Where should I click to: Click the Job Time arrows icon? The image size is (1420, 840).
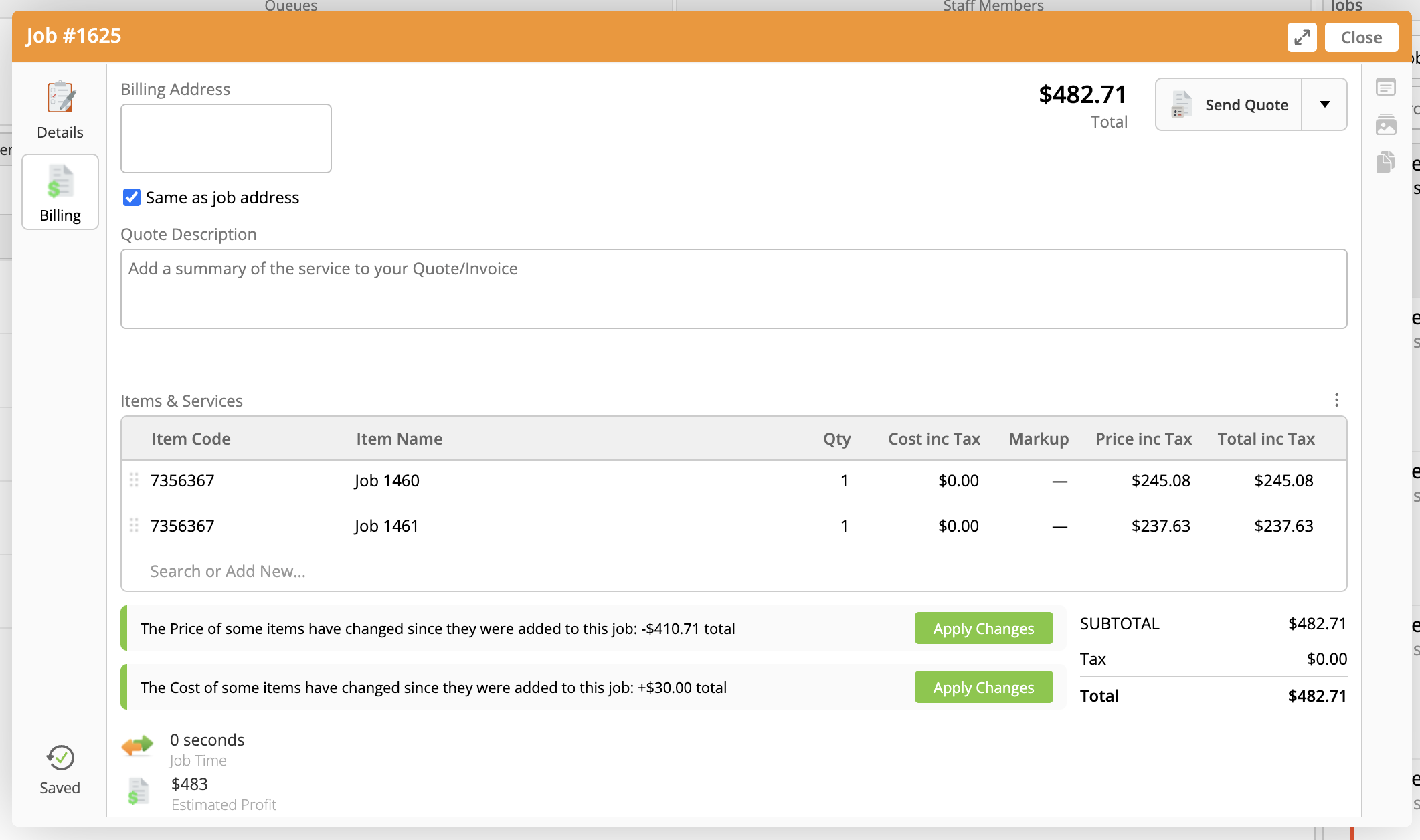[137, 745]
